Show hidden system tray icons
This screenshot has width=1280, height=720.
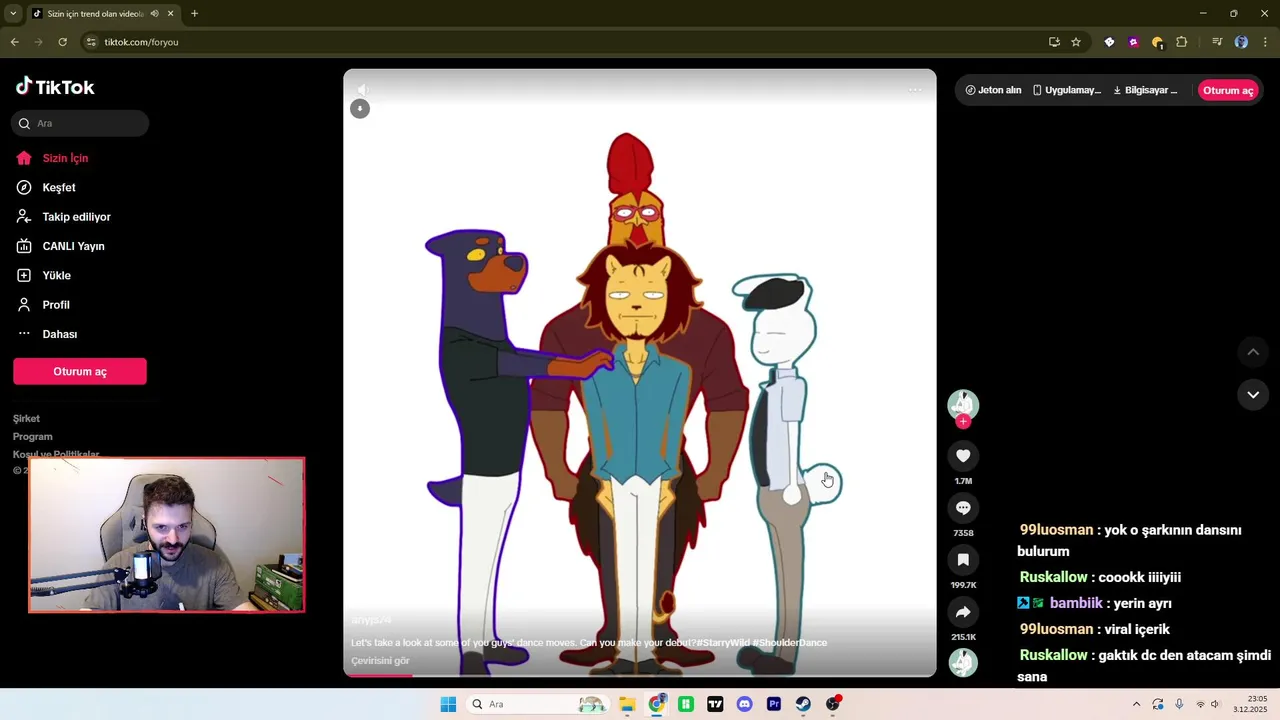click(x=1136, y=704)
